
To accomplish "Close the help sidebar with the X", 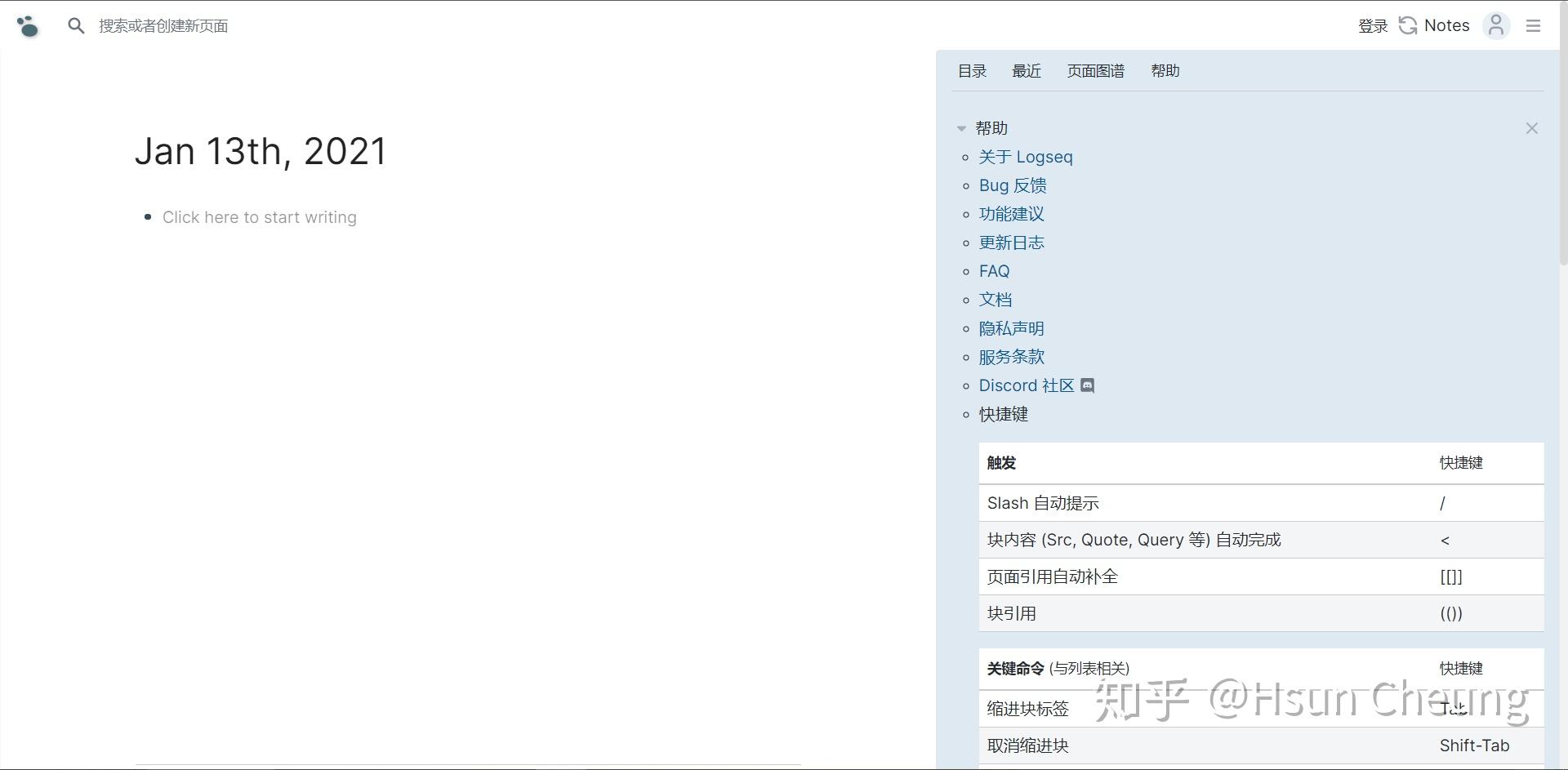I will [x=1531, y=128].
